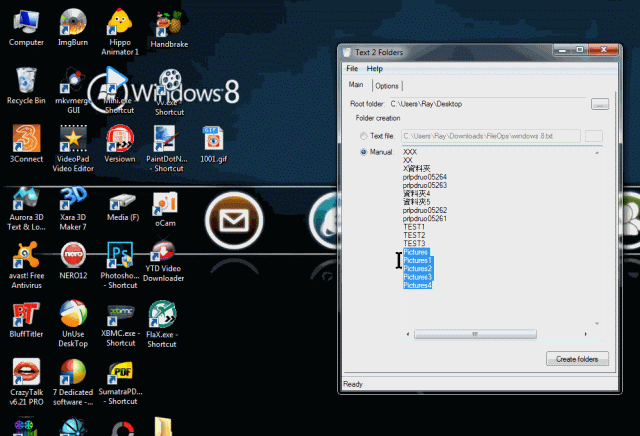Select the Aurora 3D Text icon
The image size is (640, 436).
pyautogui.click(x=26, y=209)
